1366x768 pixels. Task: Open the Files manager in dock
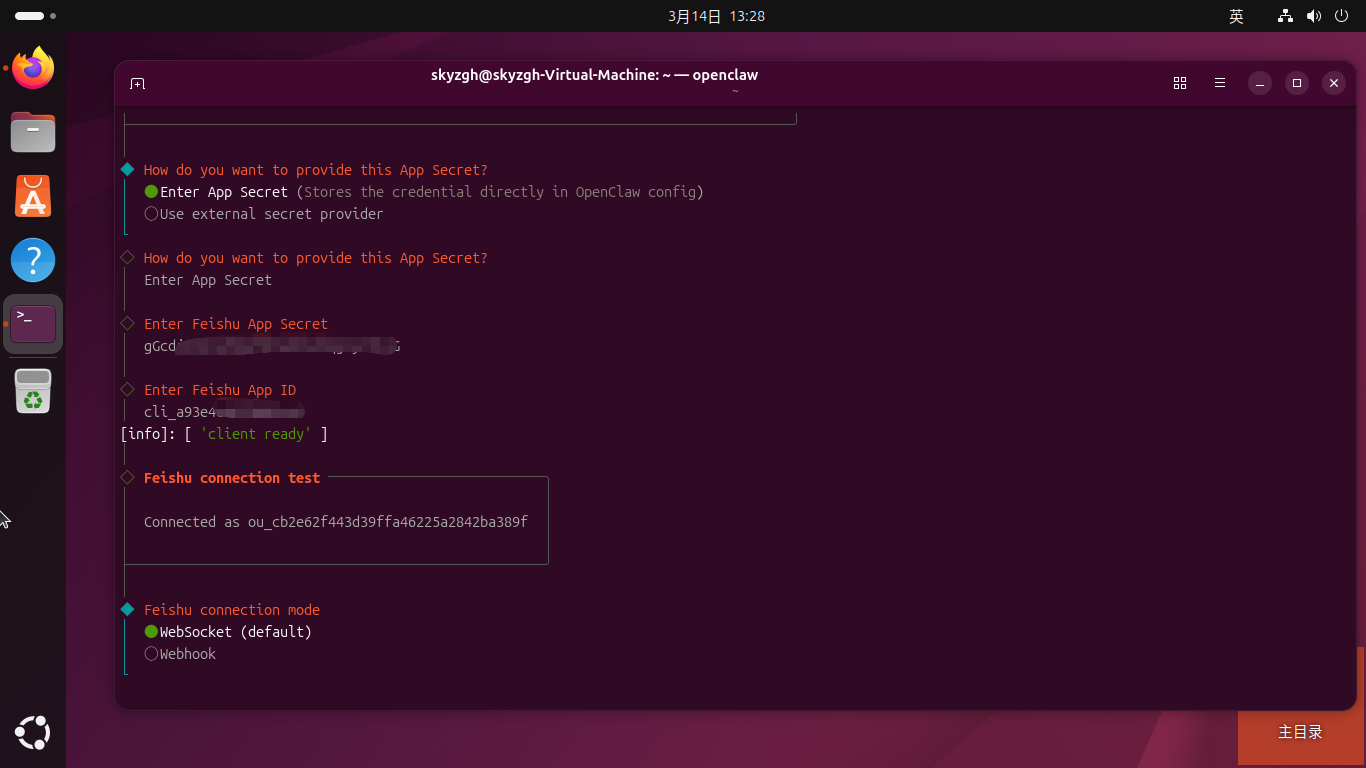(33, 132)
